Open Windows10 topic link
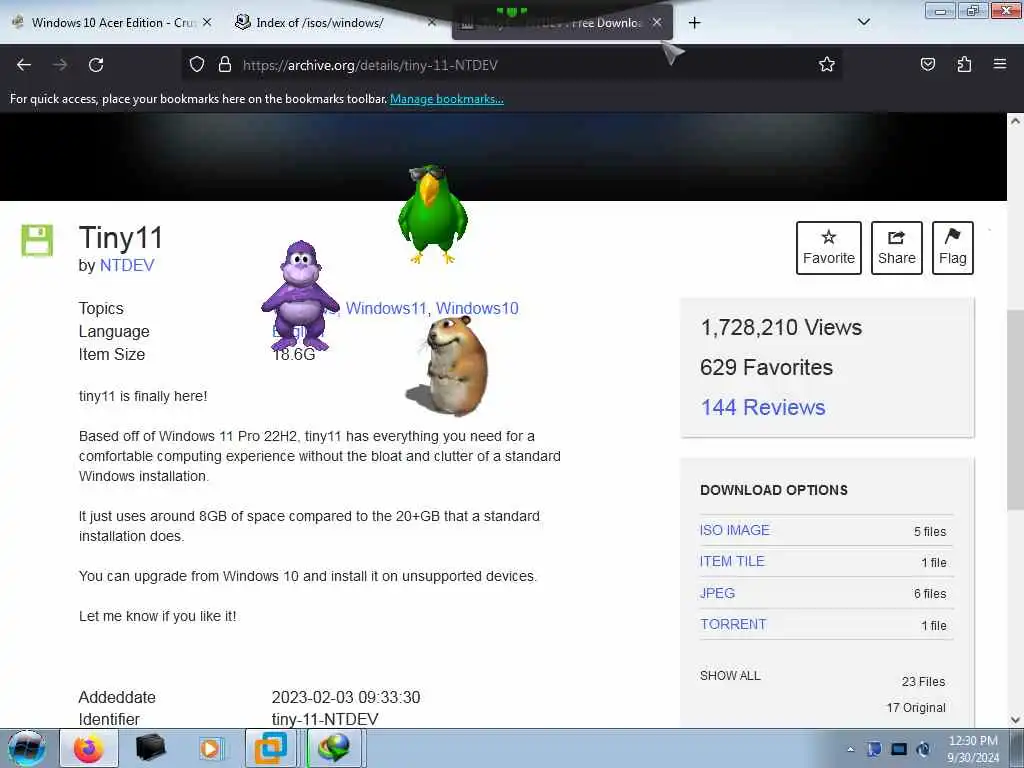This screenshot has height=768, width=1024. 477,308
